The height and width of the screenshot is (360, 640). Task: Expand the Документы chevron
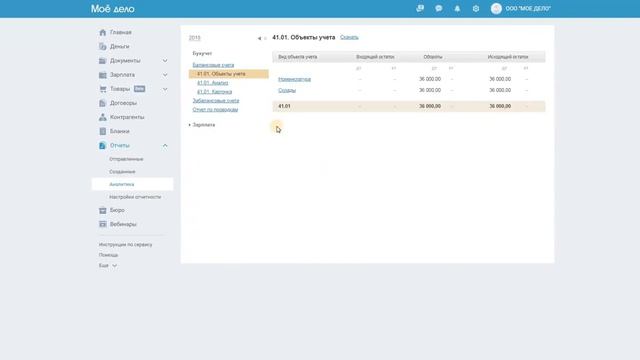(x=165, y=61)
